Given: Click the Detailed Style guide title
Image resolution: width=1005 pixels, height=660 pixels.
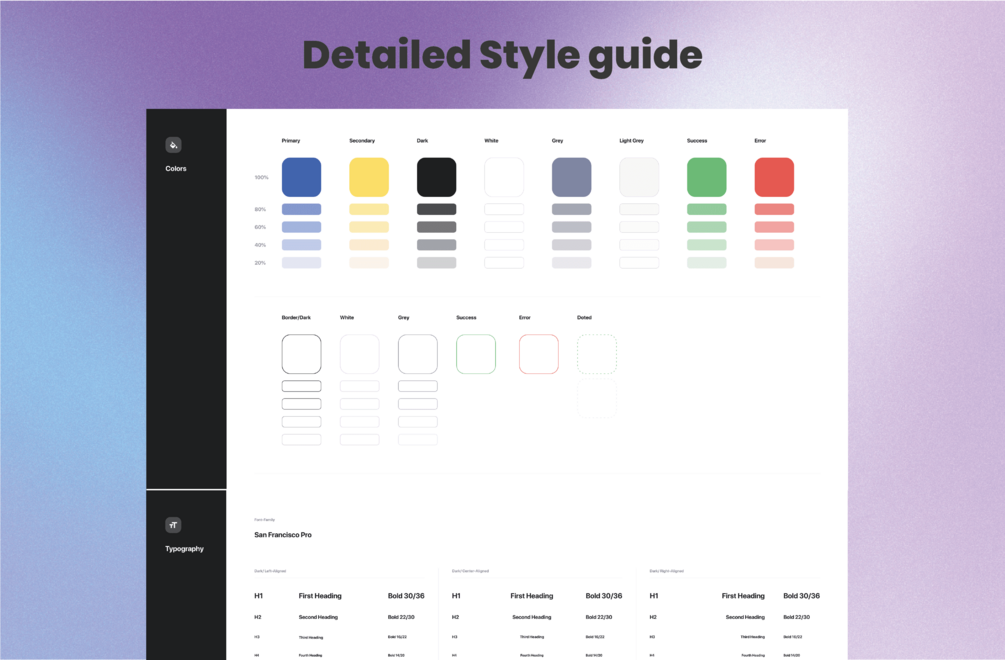Looking at the screenshot, I should (x=502, y=56).
